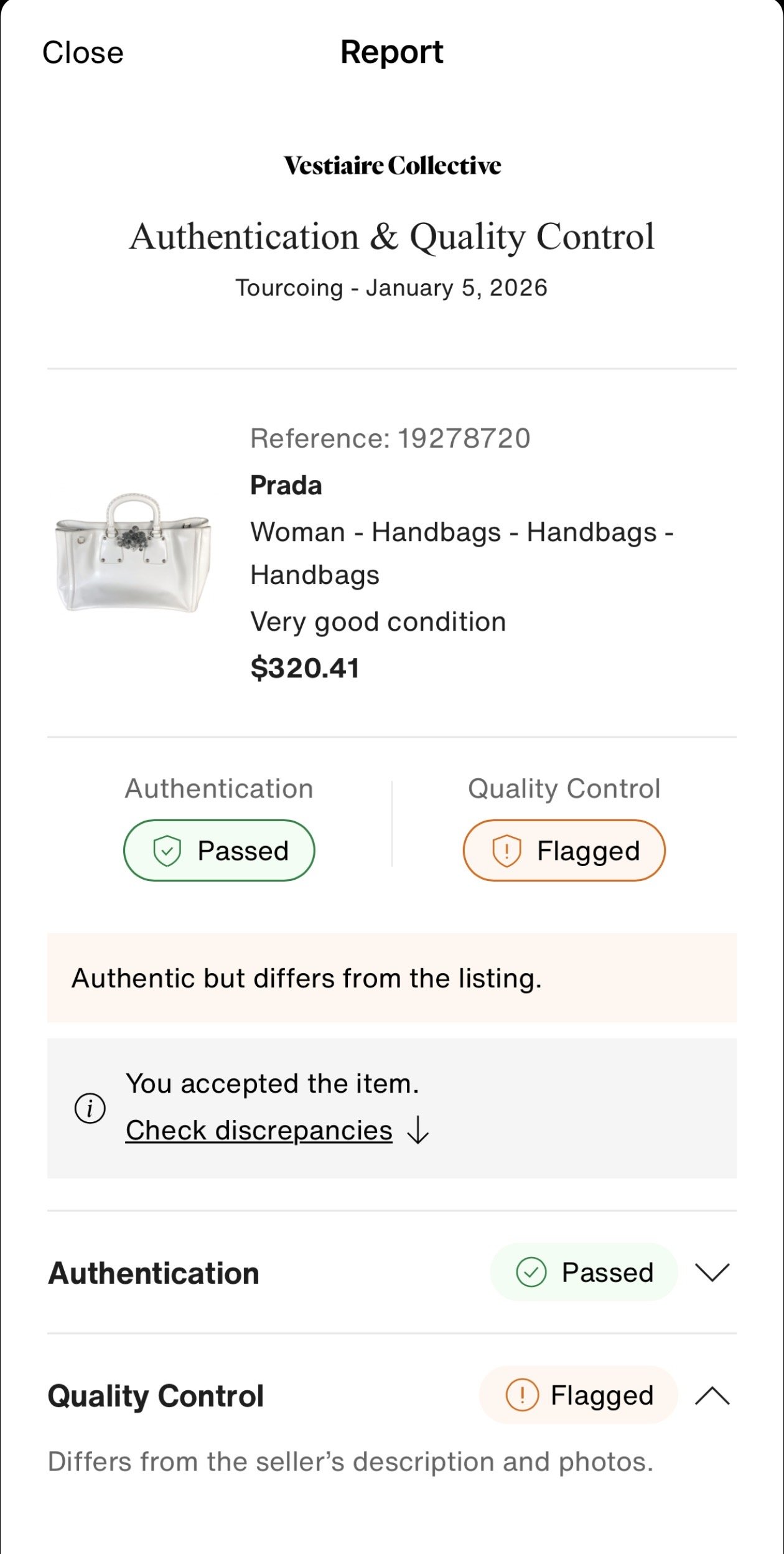
Task: Click the down arrow beside Check discrepancies
Action: (418, 1130)
